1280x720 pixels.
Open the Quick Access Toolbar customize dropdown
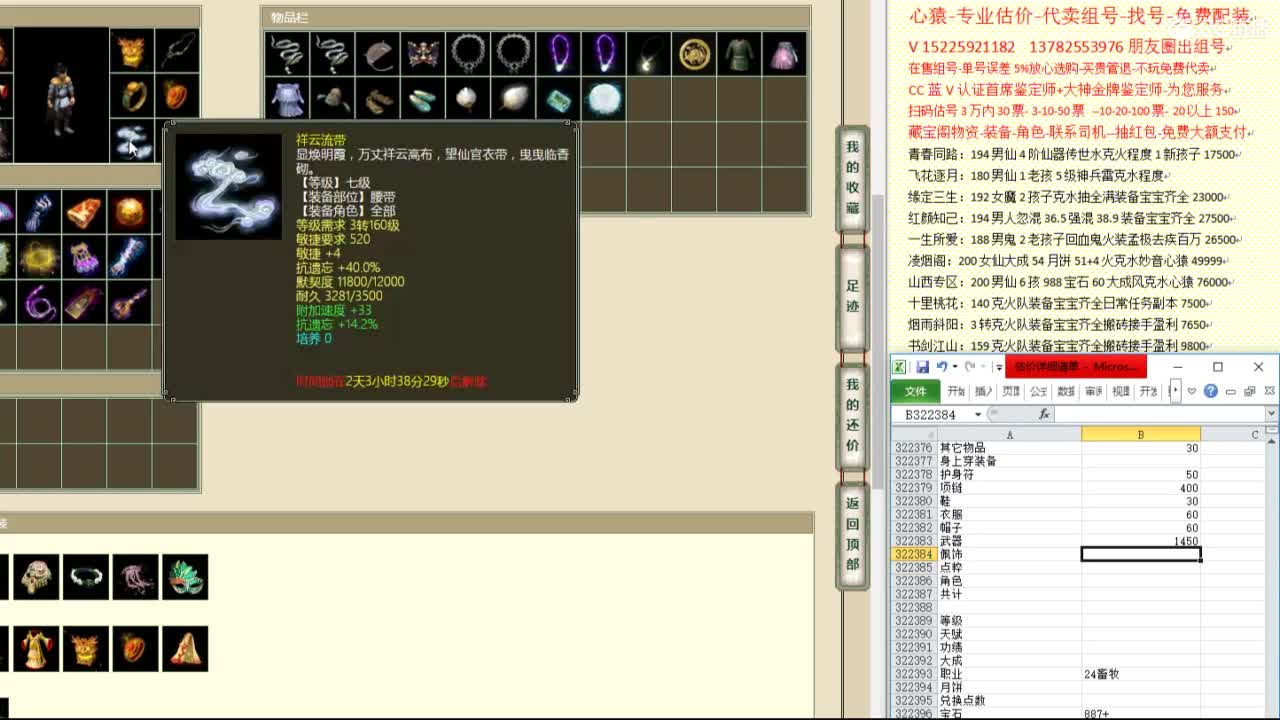[999, 367]
